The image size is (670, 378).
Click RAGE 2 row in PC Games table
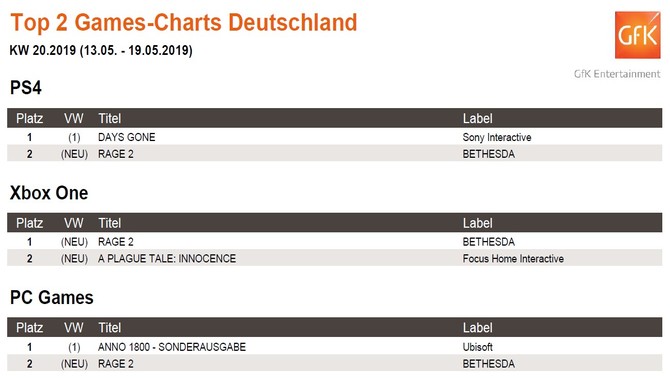[x=335, y=363]
